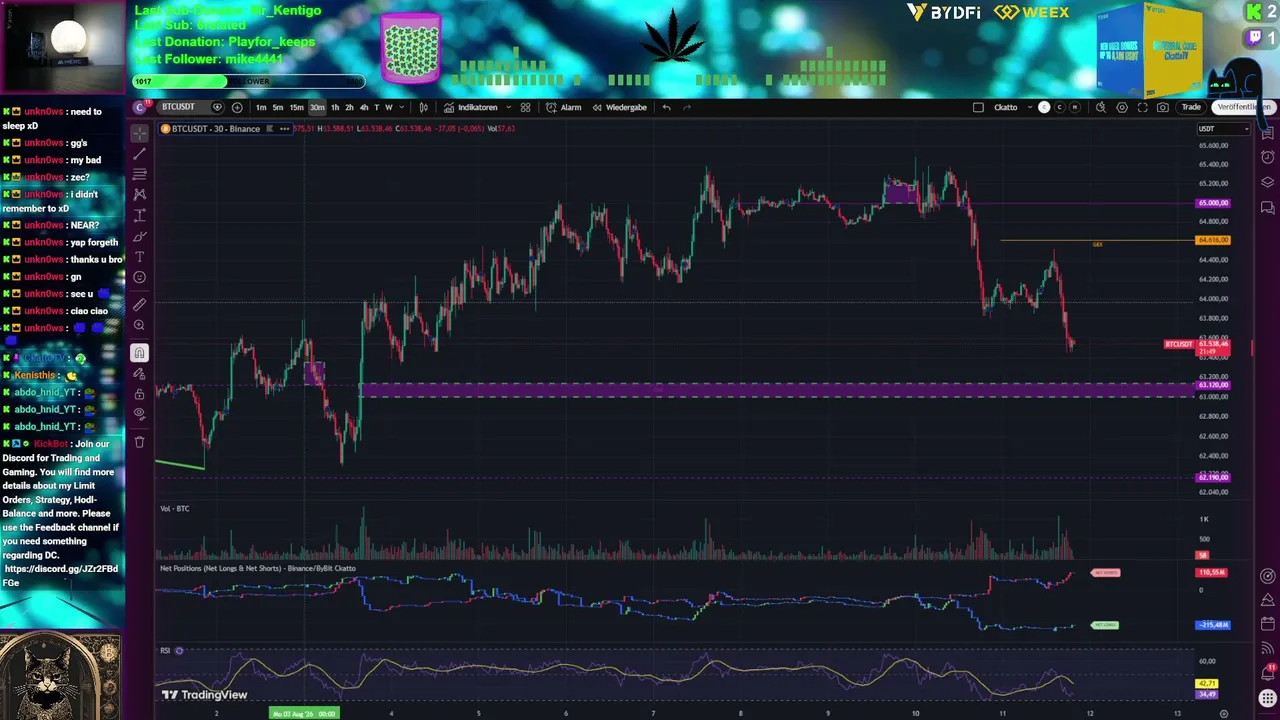
Task: Open the emoji and icons tool
Action: click(139, 277)
